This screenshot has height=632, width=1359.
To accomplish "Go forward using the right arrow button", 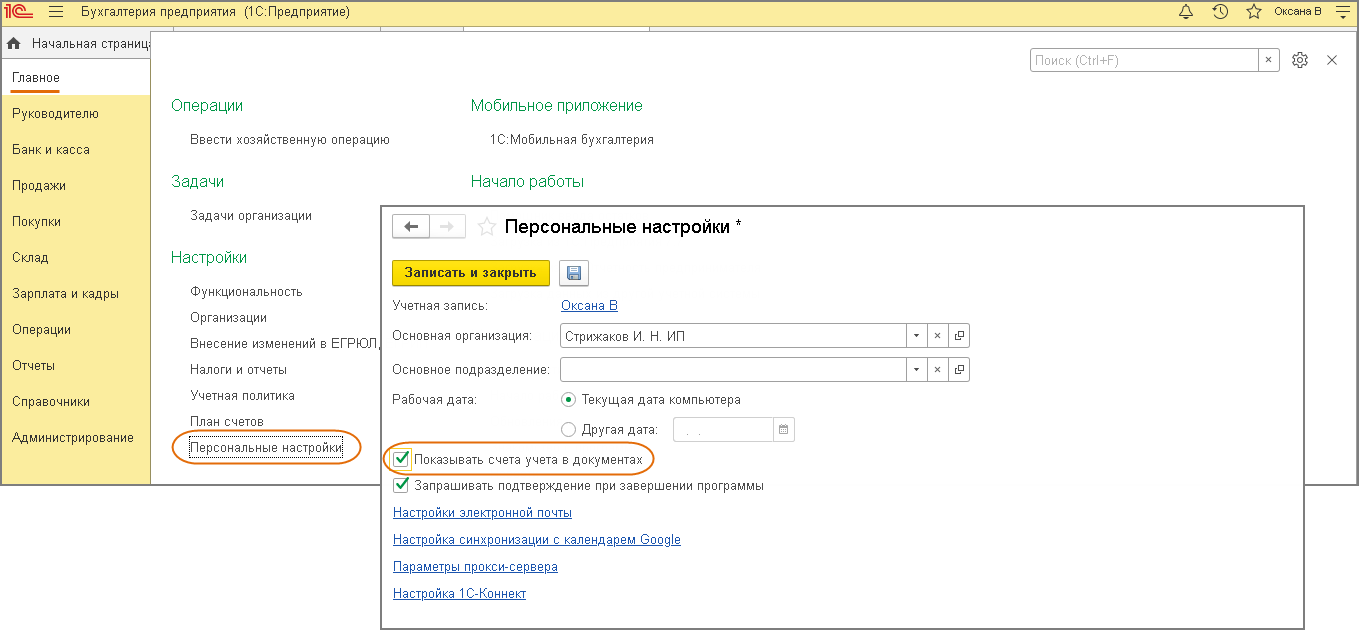I will 447,226.
